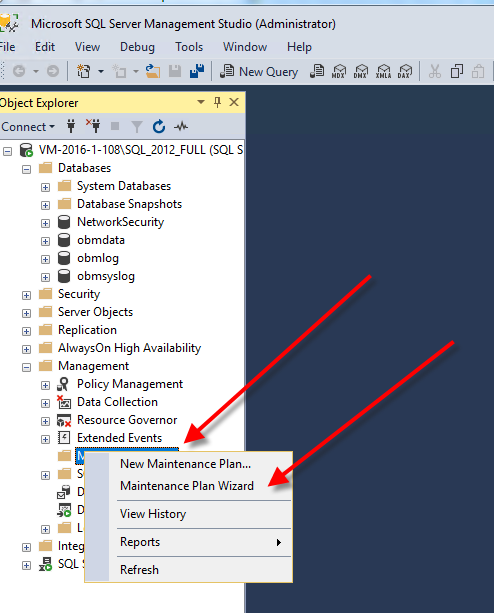The image size is (494, 613).
Task: Choose Maintenance Plan Wizard from context menu
Action: click(x=189, y=486)
